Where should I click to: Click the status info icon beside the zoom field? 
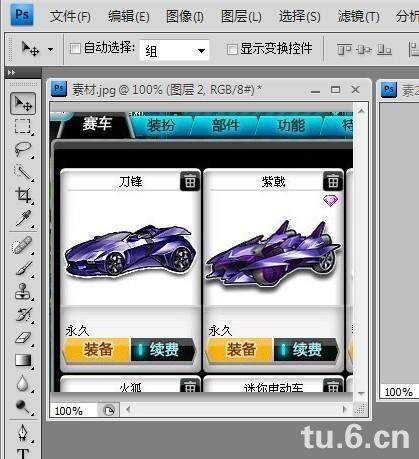108,410
